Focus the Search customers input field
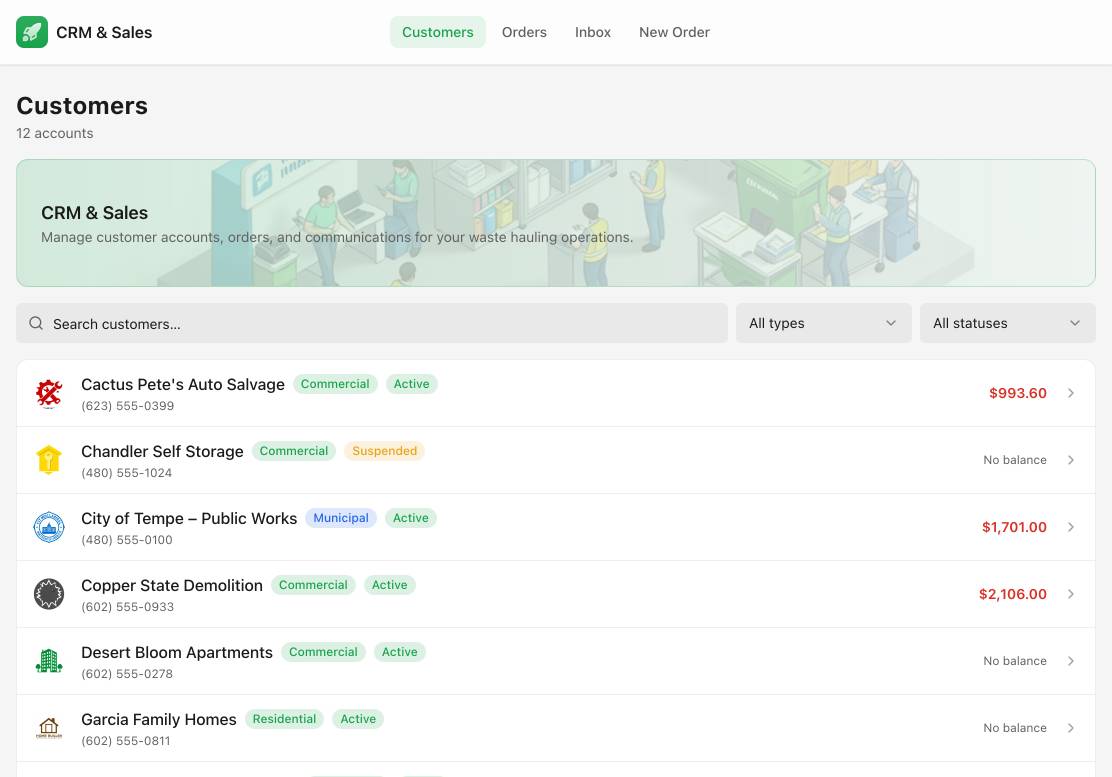This screenshot has width=1112, height=777. (372, 323)
